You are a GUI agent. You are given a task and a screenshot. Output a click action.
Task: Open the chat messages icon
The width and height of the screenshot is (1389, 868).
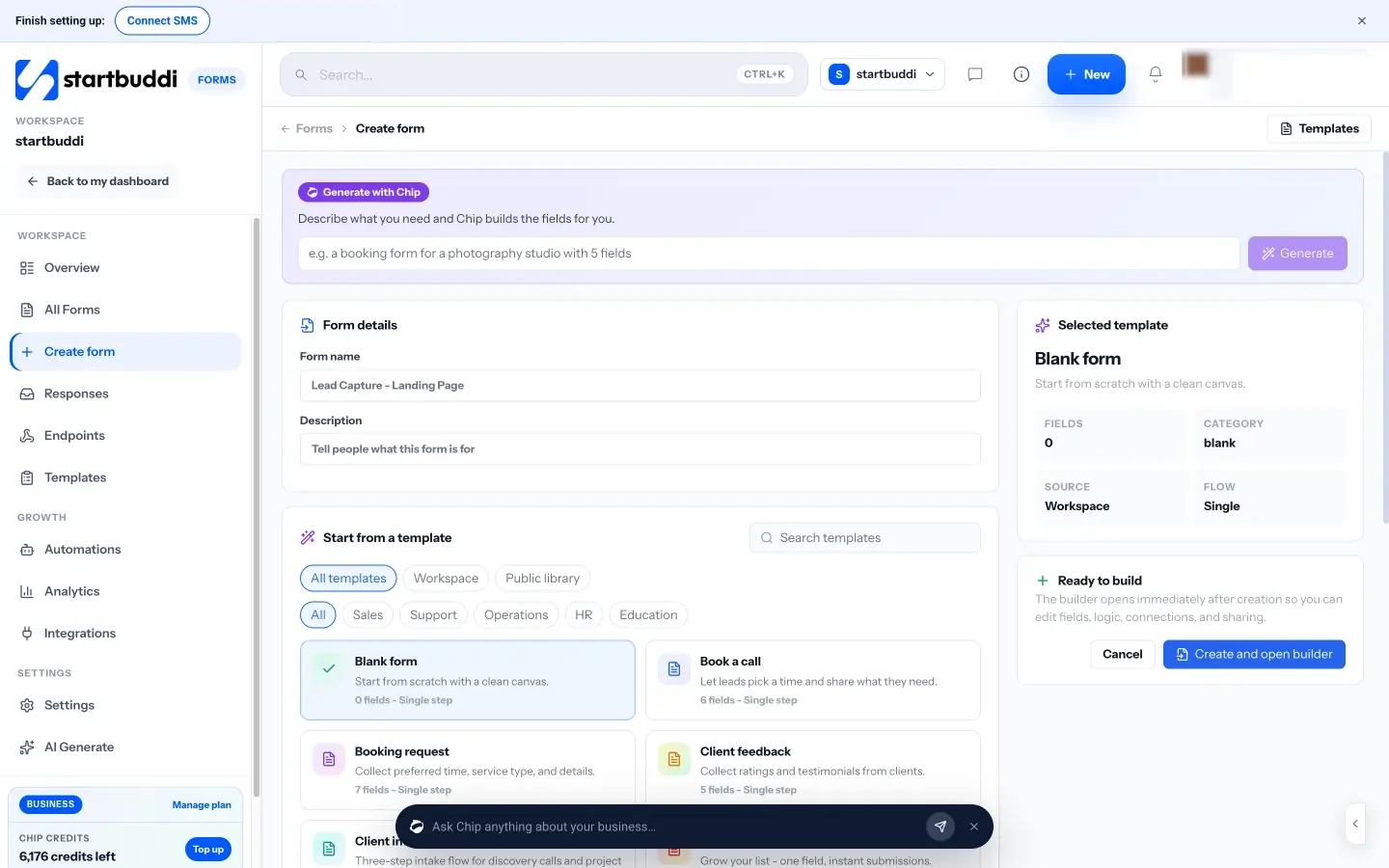(x=975, y=74)
